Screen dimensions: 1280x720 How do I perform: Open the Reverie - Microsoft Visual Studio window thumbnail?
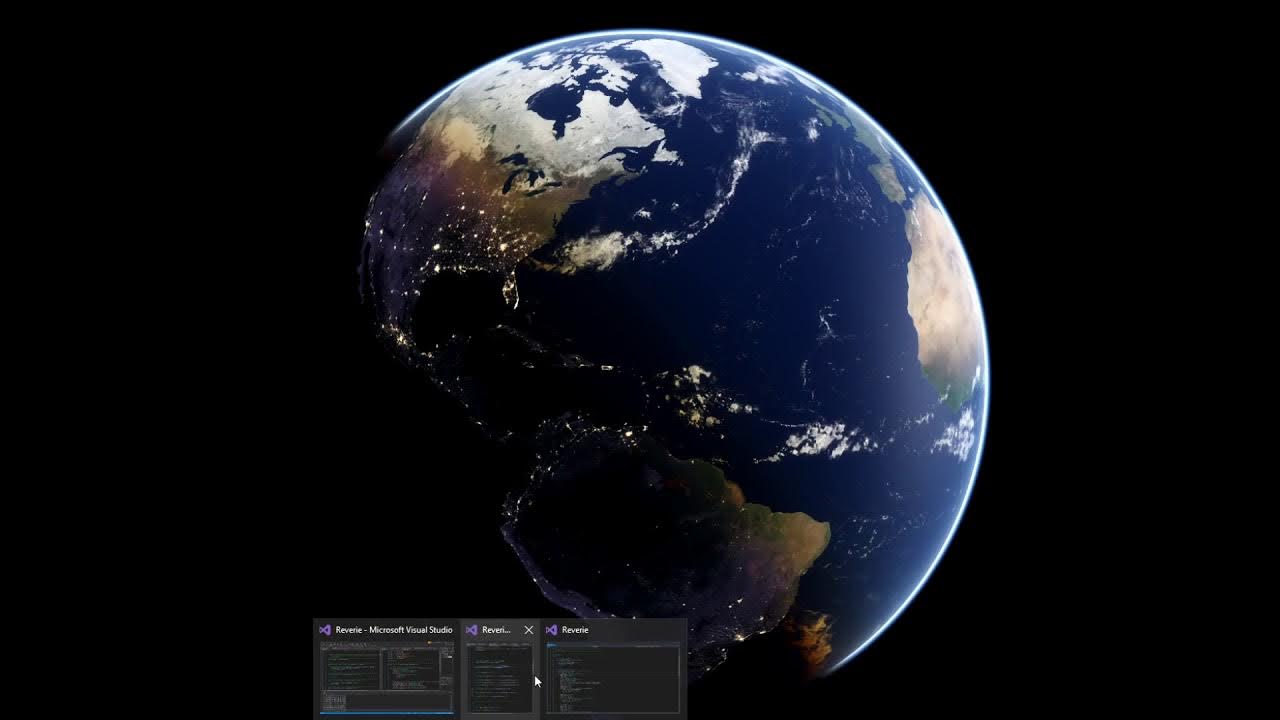point(386,677)
